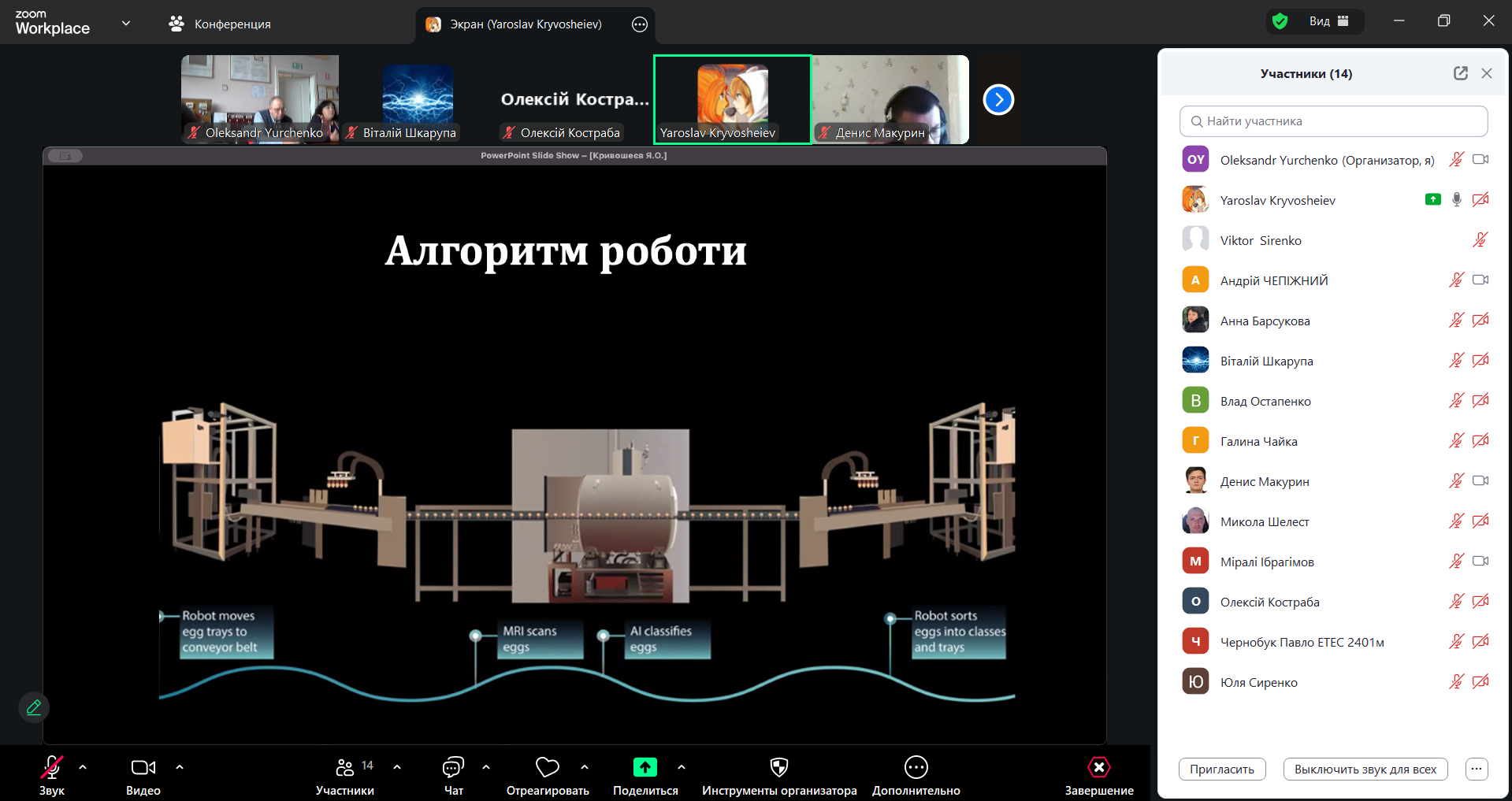Expand video options arrow next to Видео
This screenshot has width=1512, height=801.
(180, 767)
